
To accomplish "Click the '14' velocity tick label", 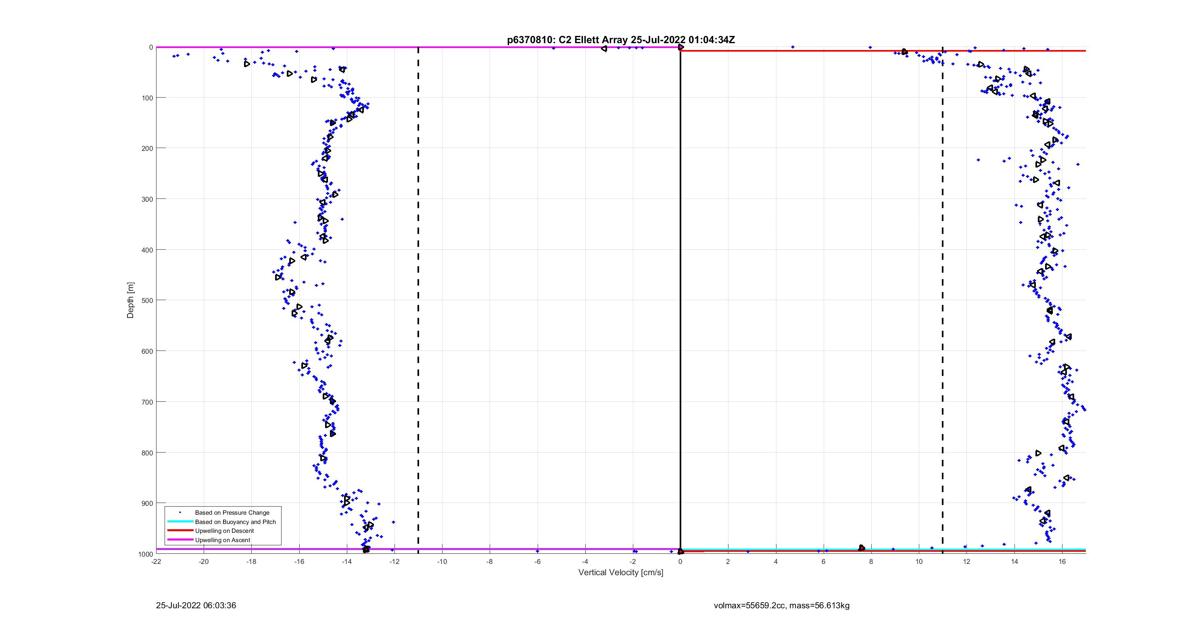I will [1014, 562].
